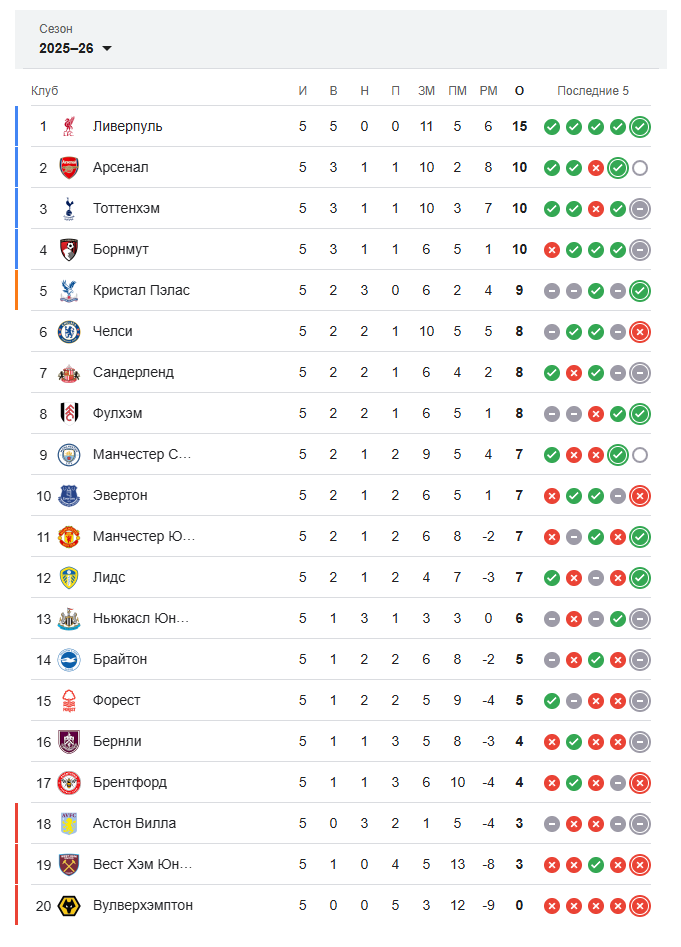Click the Tottenham cockerel crest
This screenshot has width=681, height=947.
tap(69, 208)
